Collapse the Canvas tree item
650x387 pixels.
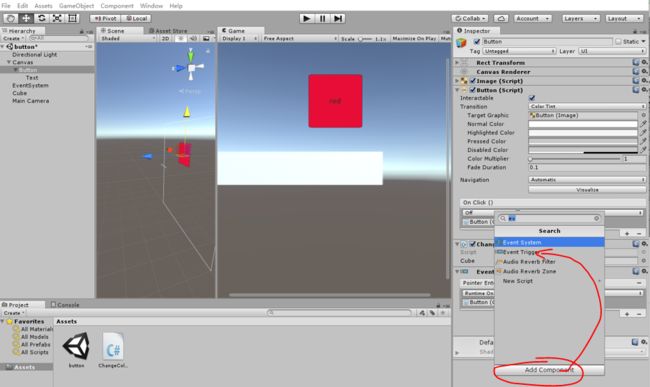pyautogui.click(x=8, y=62)
